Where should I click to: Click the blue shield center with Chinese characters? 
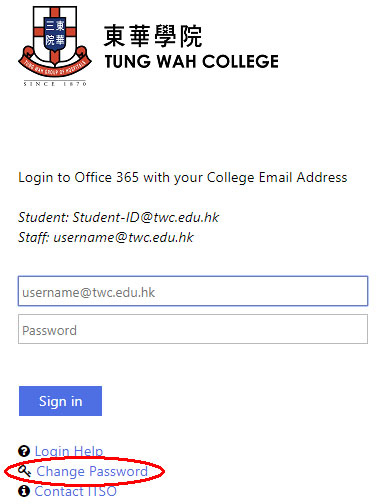(x=55, y=33)
